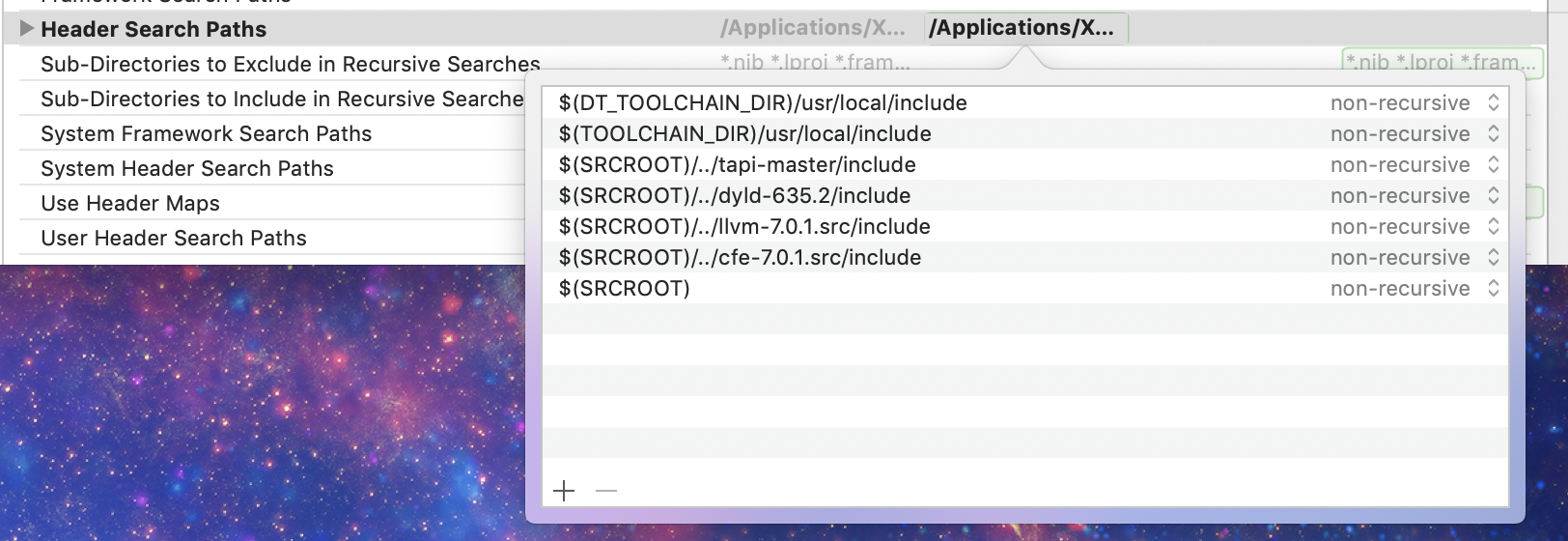1568x541 pixels.
Task: Select User Header Search Paths setting
Action: pyautogui.click(x=174, y=238)
